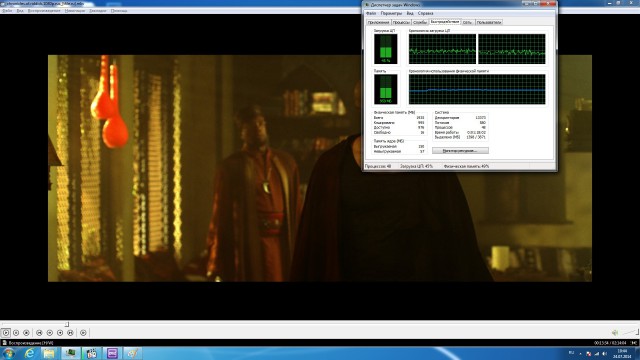This screenshot has height=360, width=640.
Task: Click the Play button in player controls
Action: pos(6,333)
